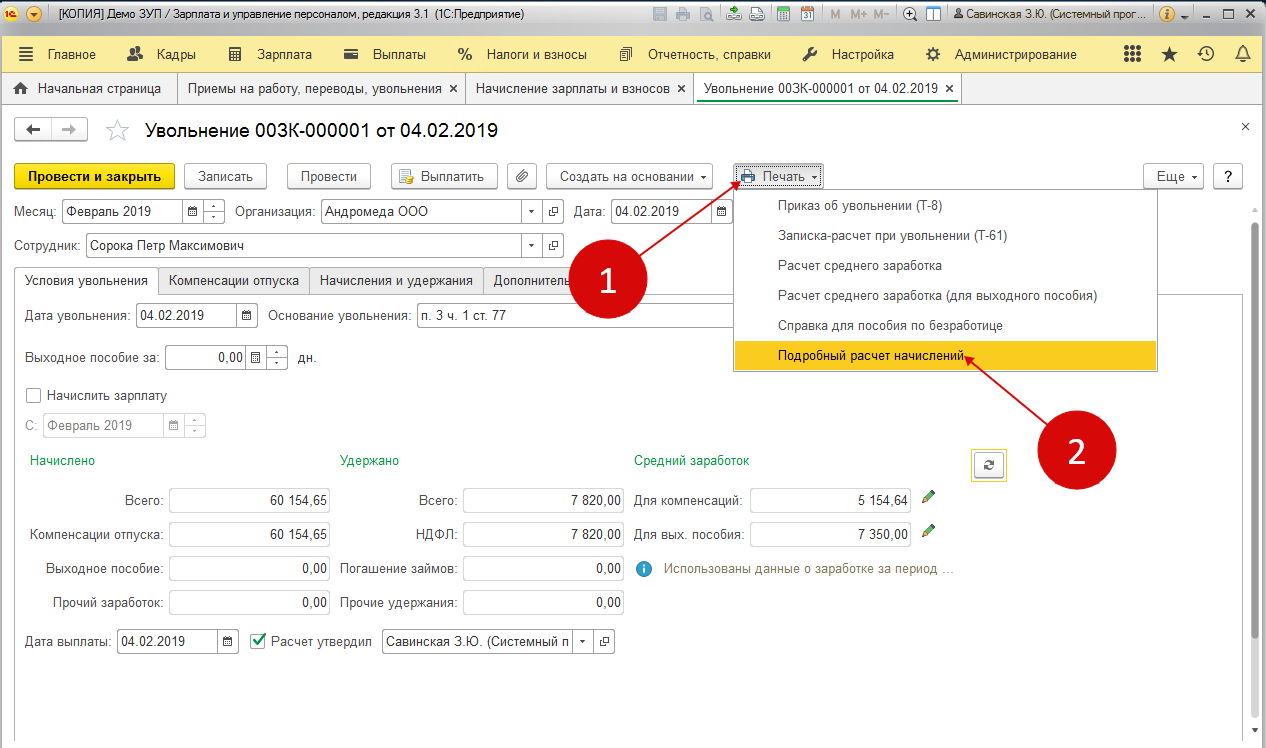Switch to Компенсации отпуска tab
This screenshot has width=1266, height=748.
tap(234, 281)
